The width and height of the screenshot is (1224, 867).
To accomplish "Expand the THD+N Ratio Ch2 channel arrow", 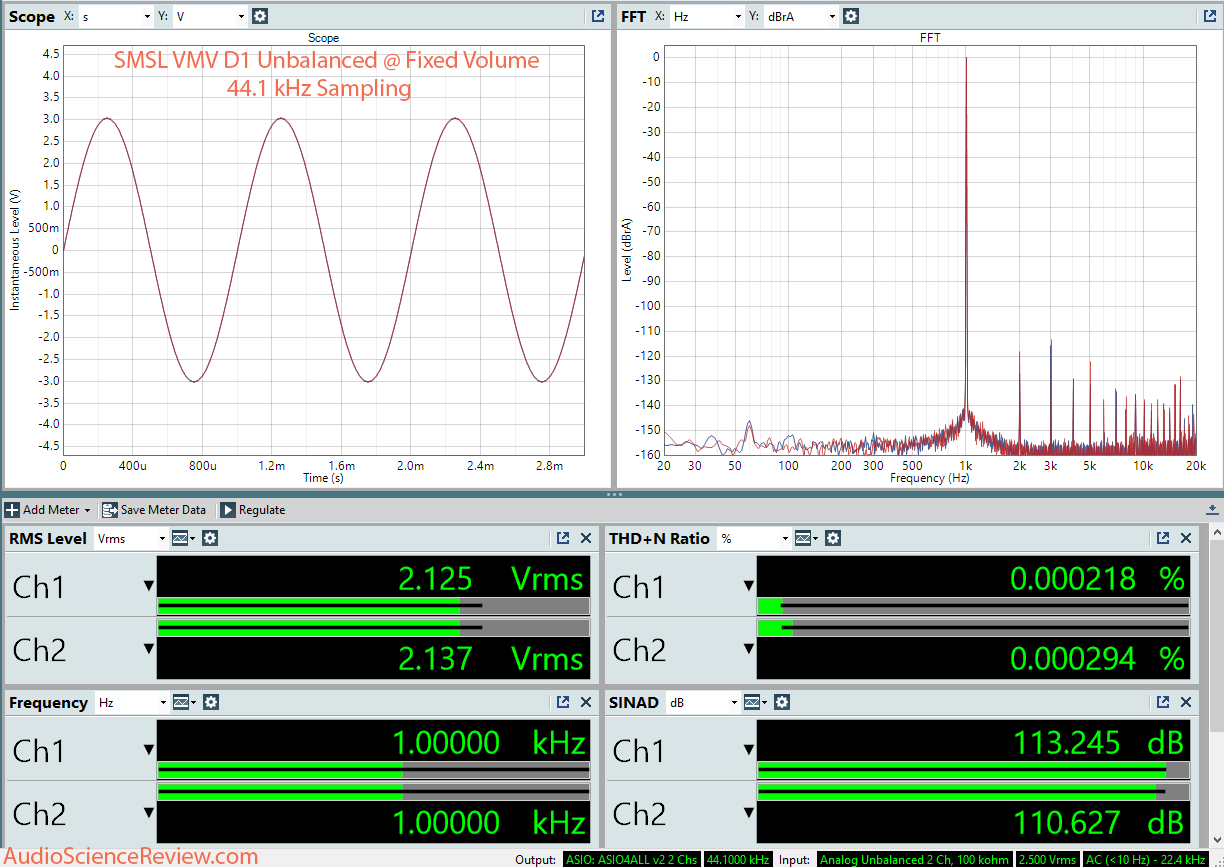I will [749, 648].
